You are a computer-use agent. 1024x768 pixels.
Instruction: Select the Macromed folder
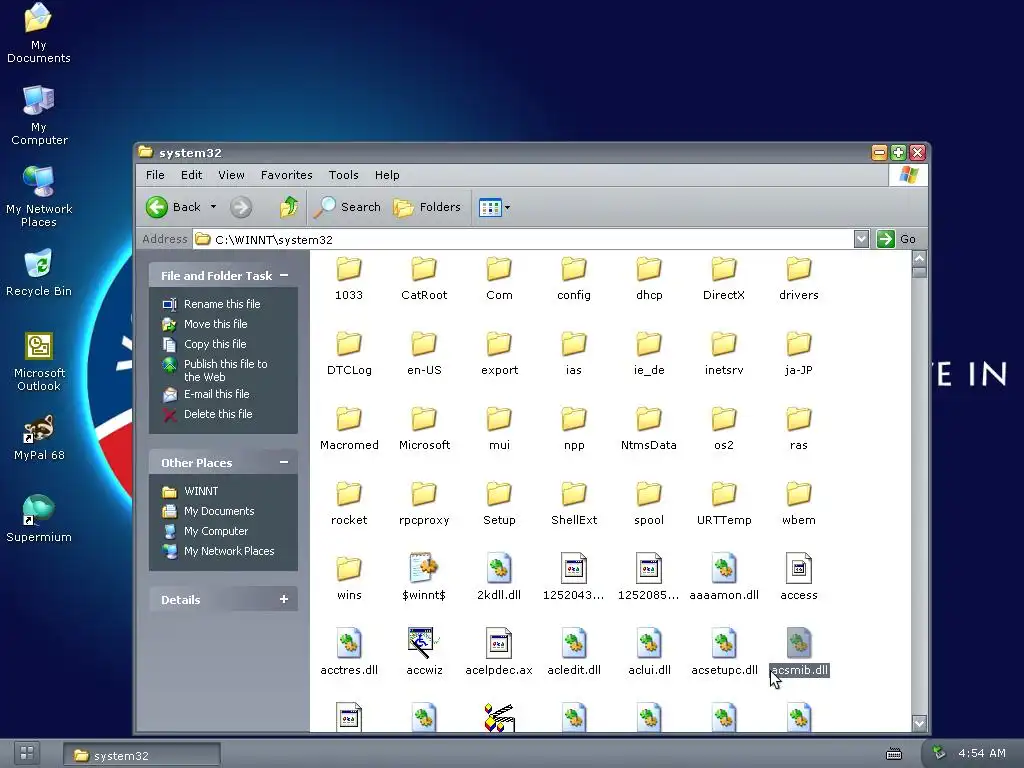tap(349, 428)
